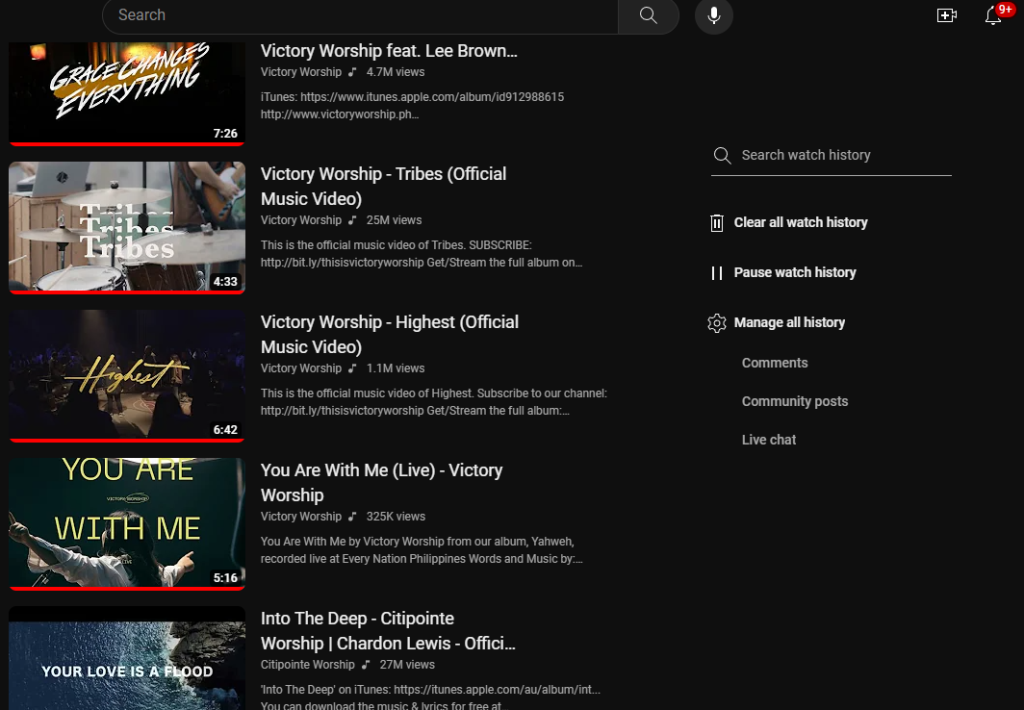Click the iTunes link description text
1024x710 pixels.
412,106
